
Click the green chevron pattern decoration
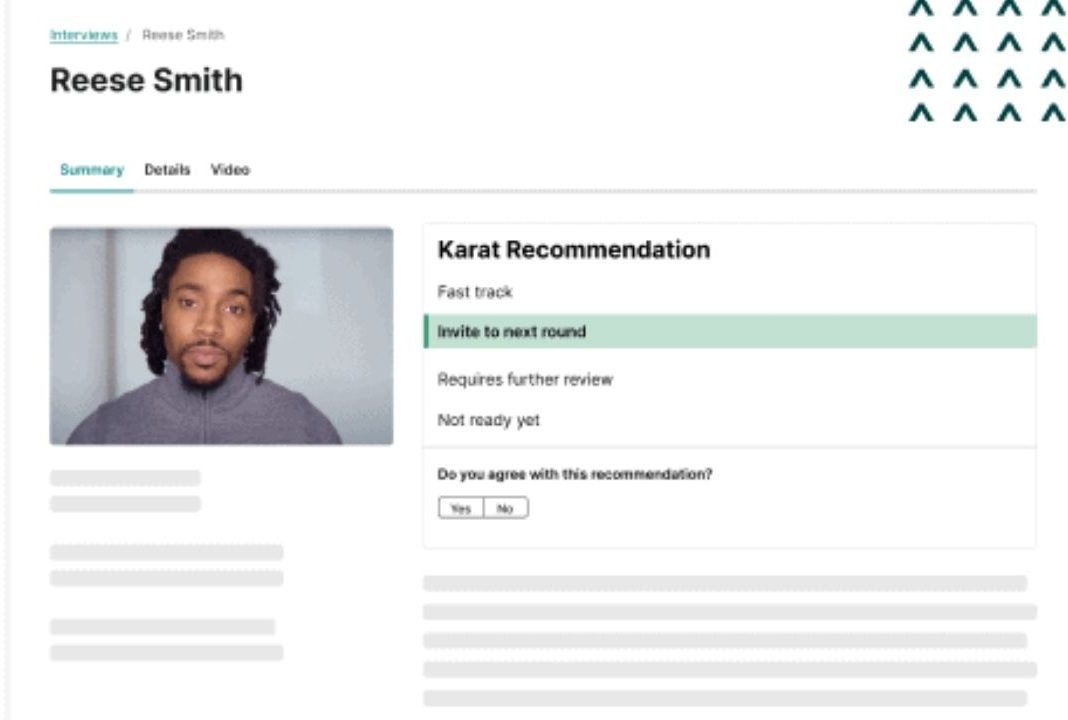click(988, 61)
